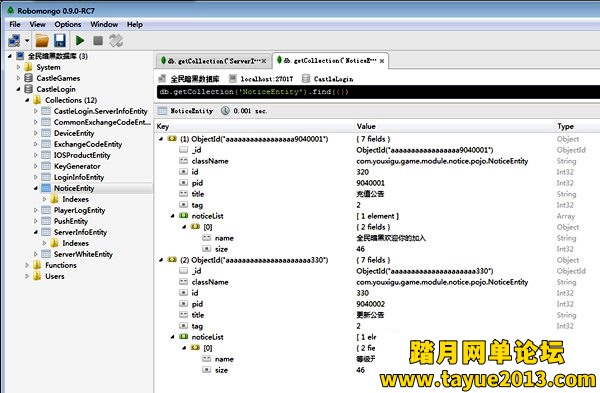Select the CastleLogin database icon
Screen dimensions: 600x393
pos(28,89)
